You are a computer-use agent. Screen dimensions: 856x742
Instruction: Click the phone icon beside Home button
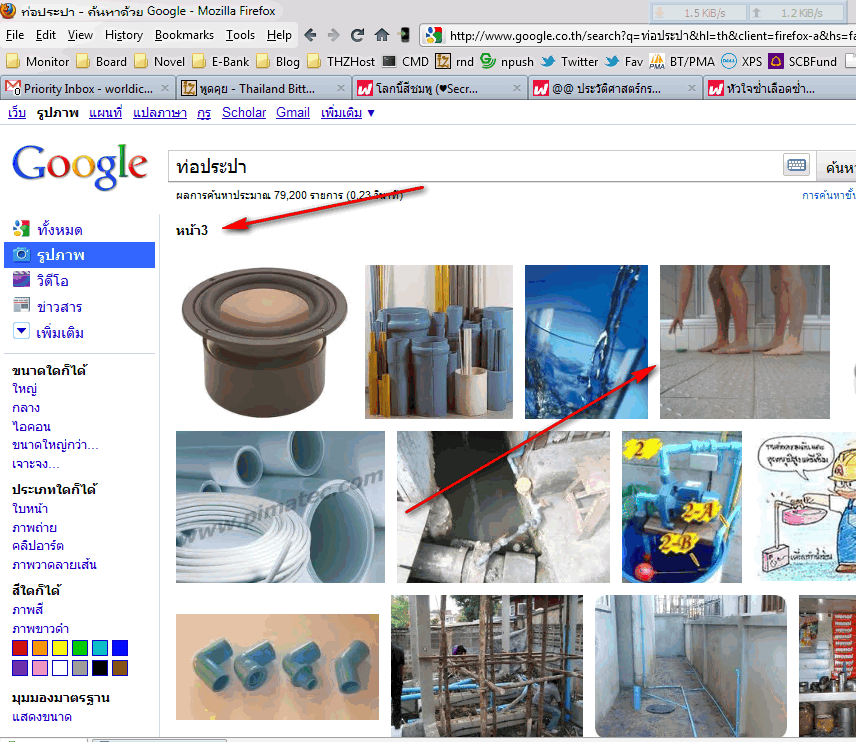click(x=405, y=35)
